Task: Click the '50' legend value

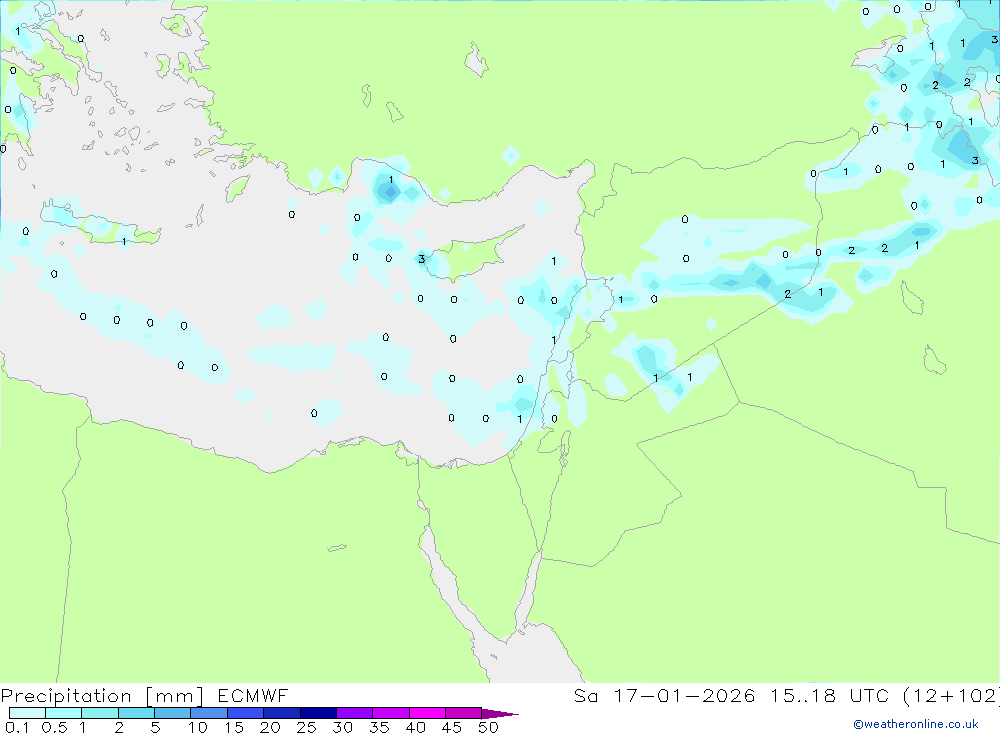Action: point(489,727)
